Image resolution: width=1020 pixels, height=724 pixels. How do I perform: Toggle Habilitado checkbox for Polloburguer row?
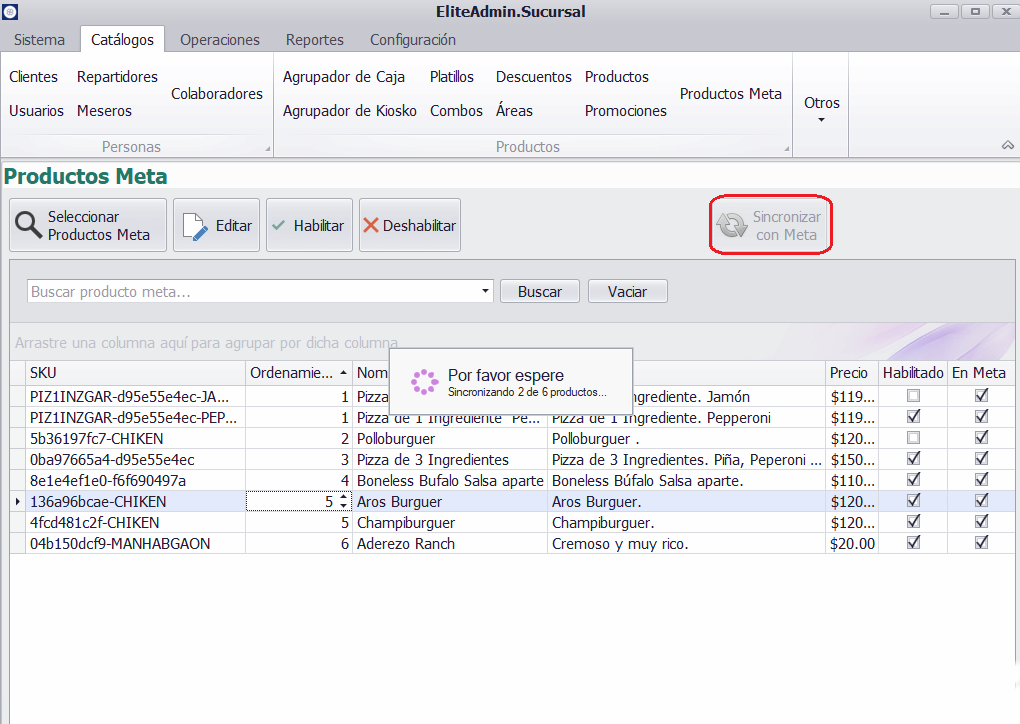(x=912, y=438)
